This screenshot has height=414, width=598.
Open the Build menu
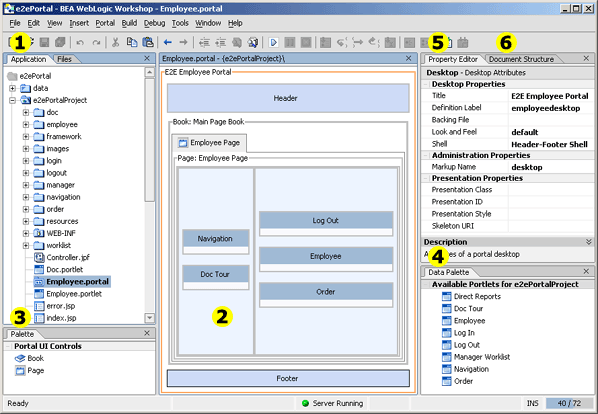129,23
